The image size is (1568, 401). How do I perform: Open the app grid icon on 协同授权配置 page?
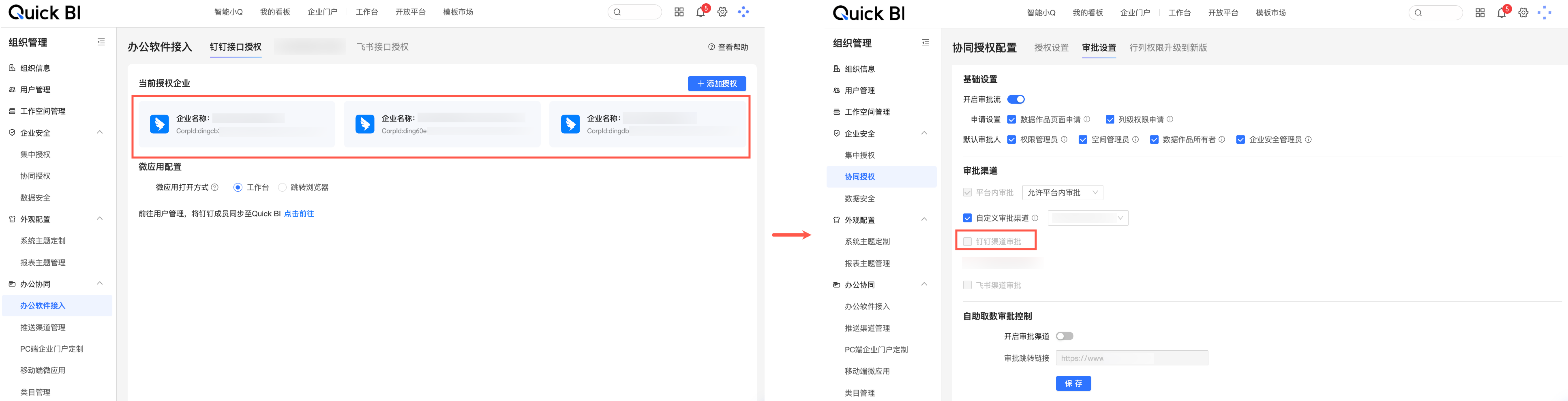point(1480,13)
